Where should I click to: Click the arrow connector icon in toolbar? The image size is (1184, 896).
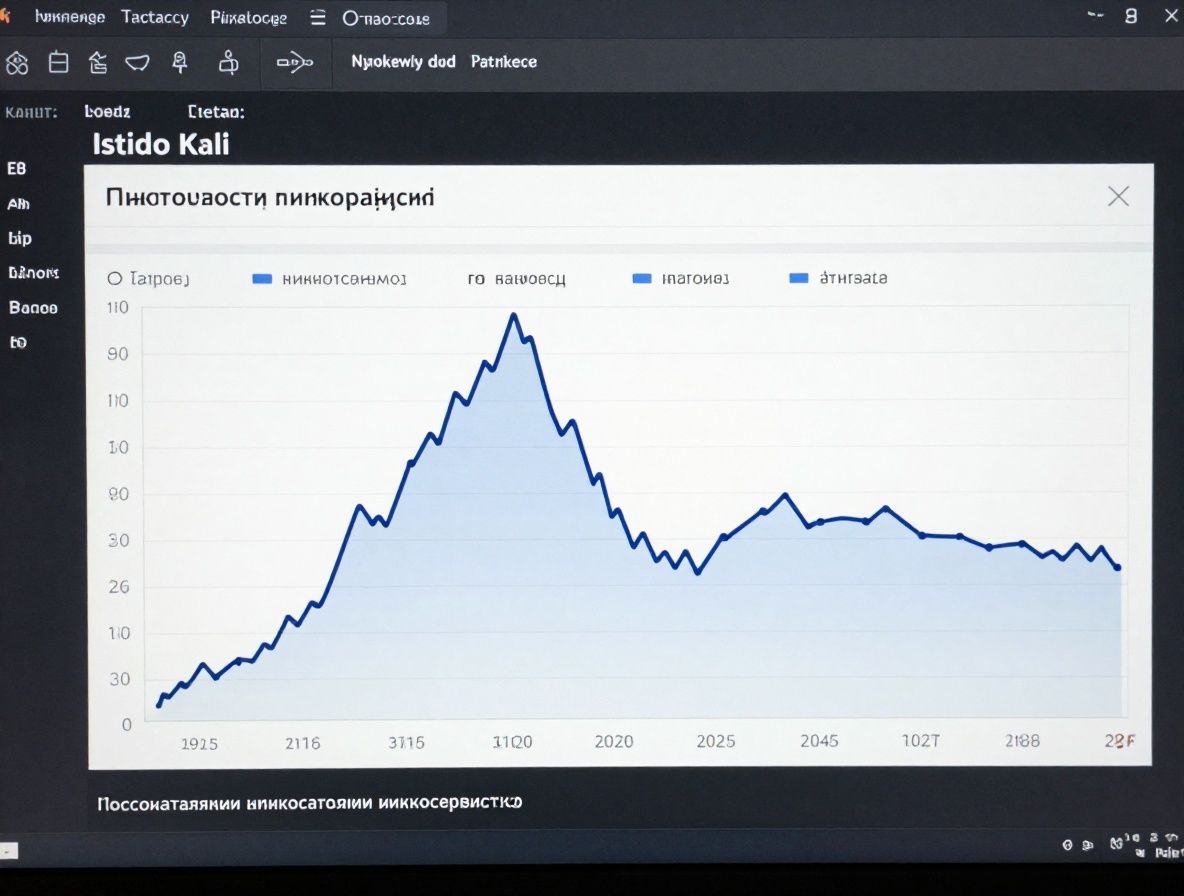click(294, 63)
